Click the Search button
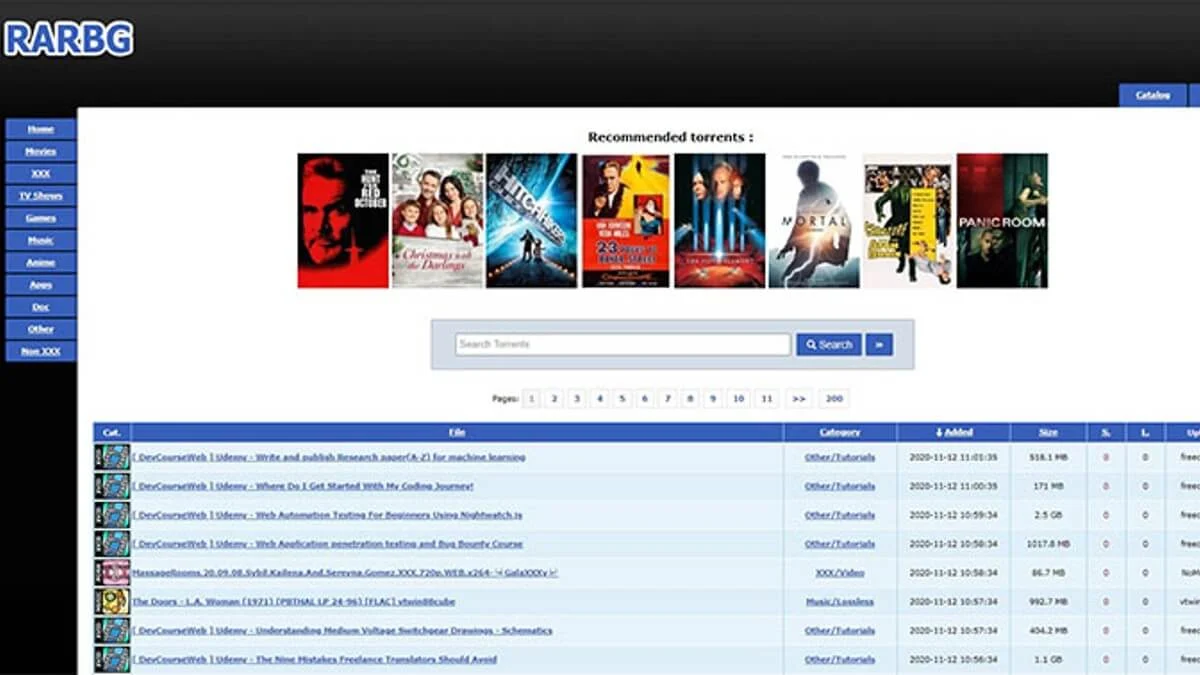Image resolution: width=1200 pixels, height=675 pixels. coord(829,344)
